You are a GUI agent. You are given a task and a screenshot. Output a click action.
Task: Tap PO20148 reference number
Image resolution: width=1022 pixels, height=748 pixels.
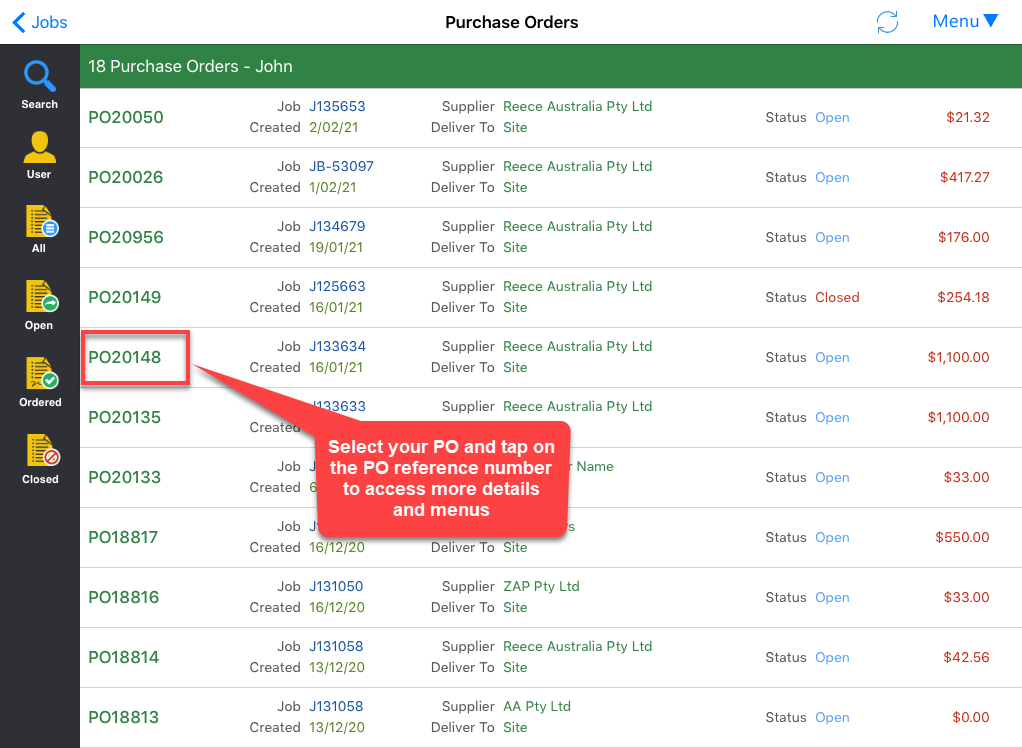click(125, 357)
